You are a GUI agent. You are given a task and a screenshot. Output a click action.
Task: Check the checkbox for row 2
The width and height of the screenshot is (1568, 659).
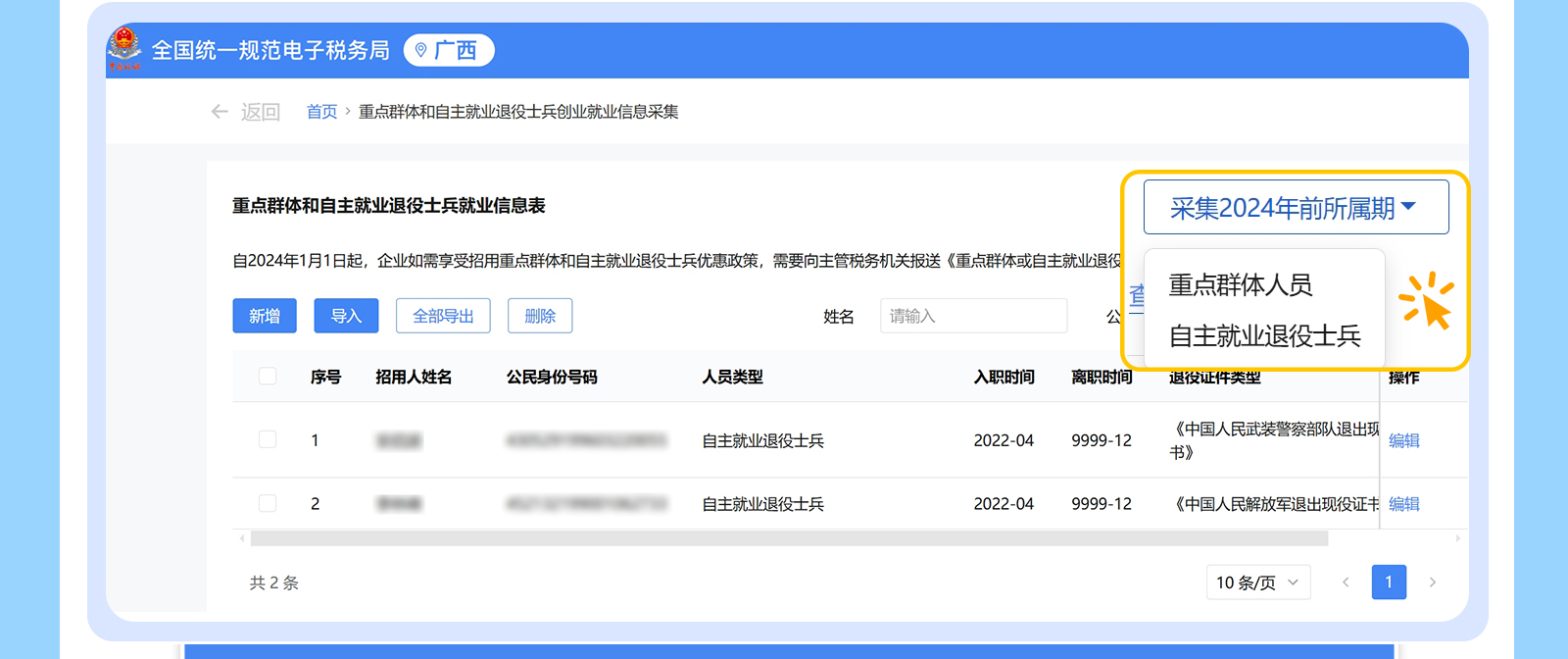268,504
